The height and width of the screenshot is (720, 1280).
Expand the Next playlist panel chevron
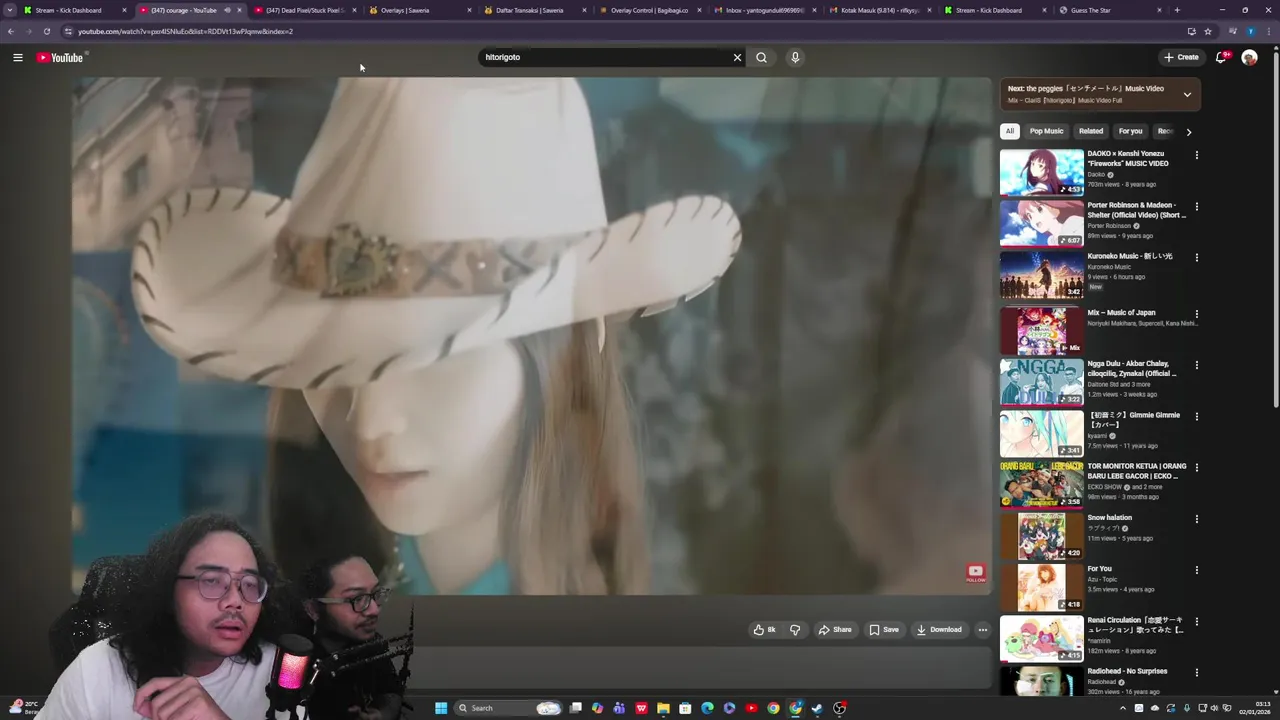1187,95
